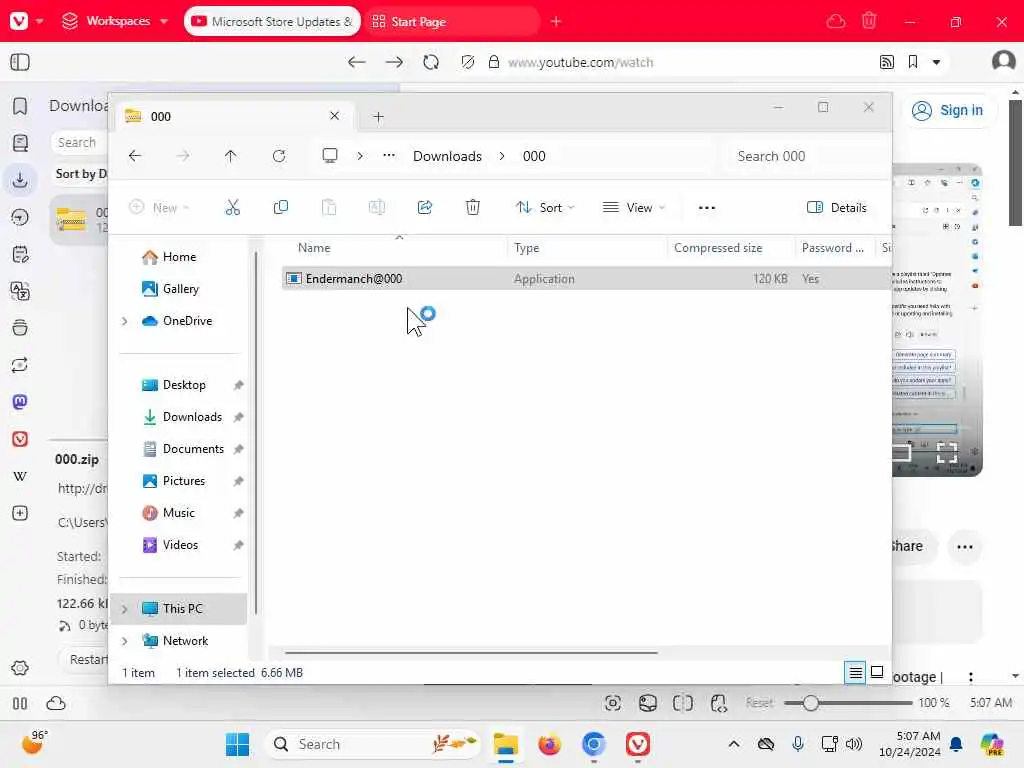Expand the OneDrive tree node
Screen dimensions: 1024x768
pyautogui.click(x=125, y=321)
